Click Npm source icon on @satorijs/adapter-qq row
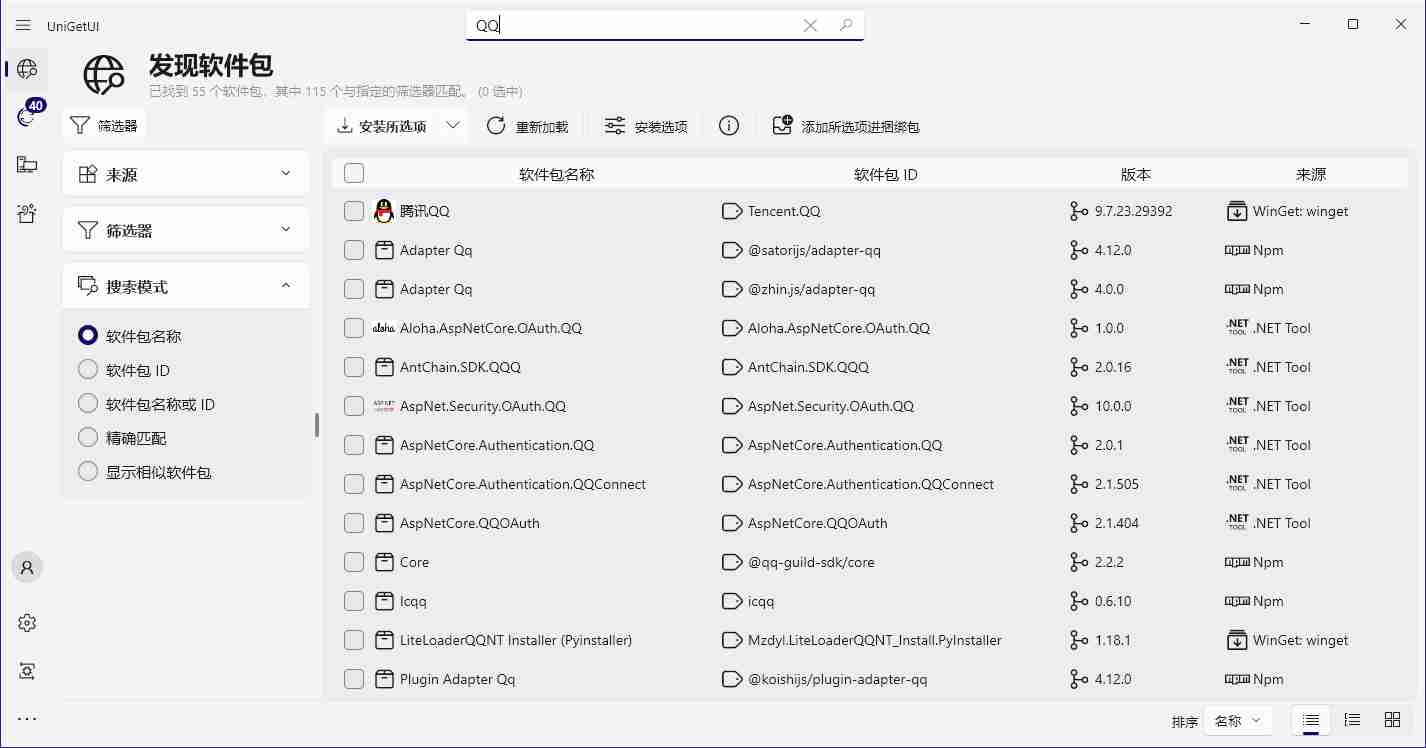Viewport: 1426px width, 748px height. (x=1237, y=250)
